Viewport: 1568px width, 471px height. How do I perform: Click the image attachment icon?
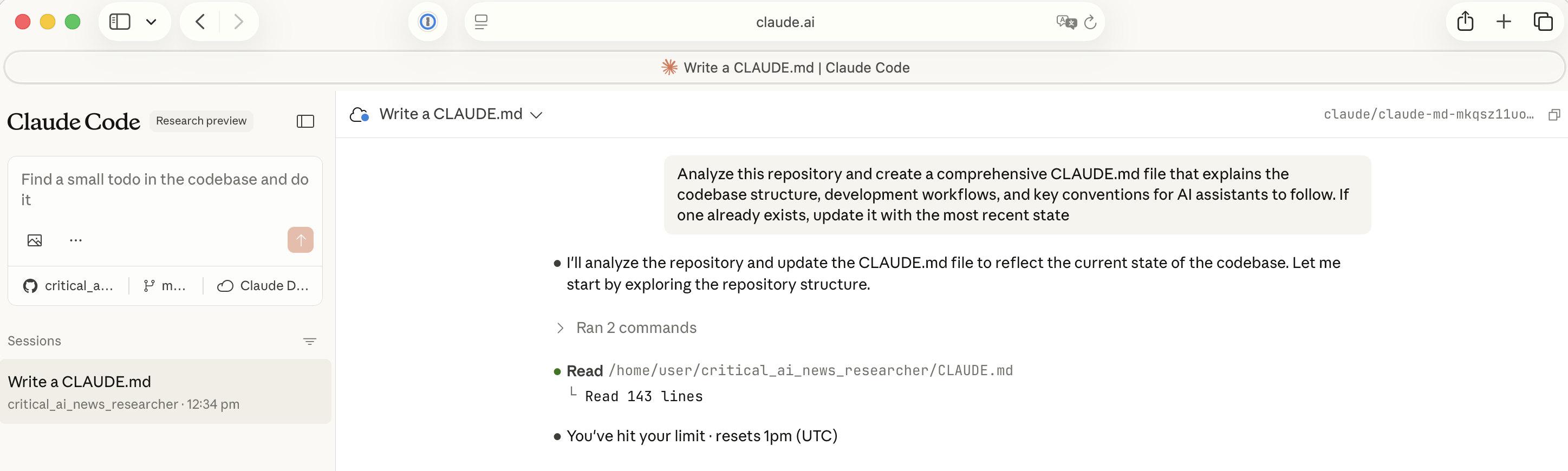click(x=35, y=240)
